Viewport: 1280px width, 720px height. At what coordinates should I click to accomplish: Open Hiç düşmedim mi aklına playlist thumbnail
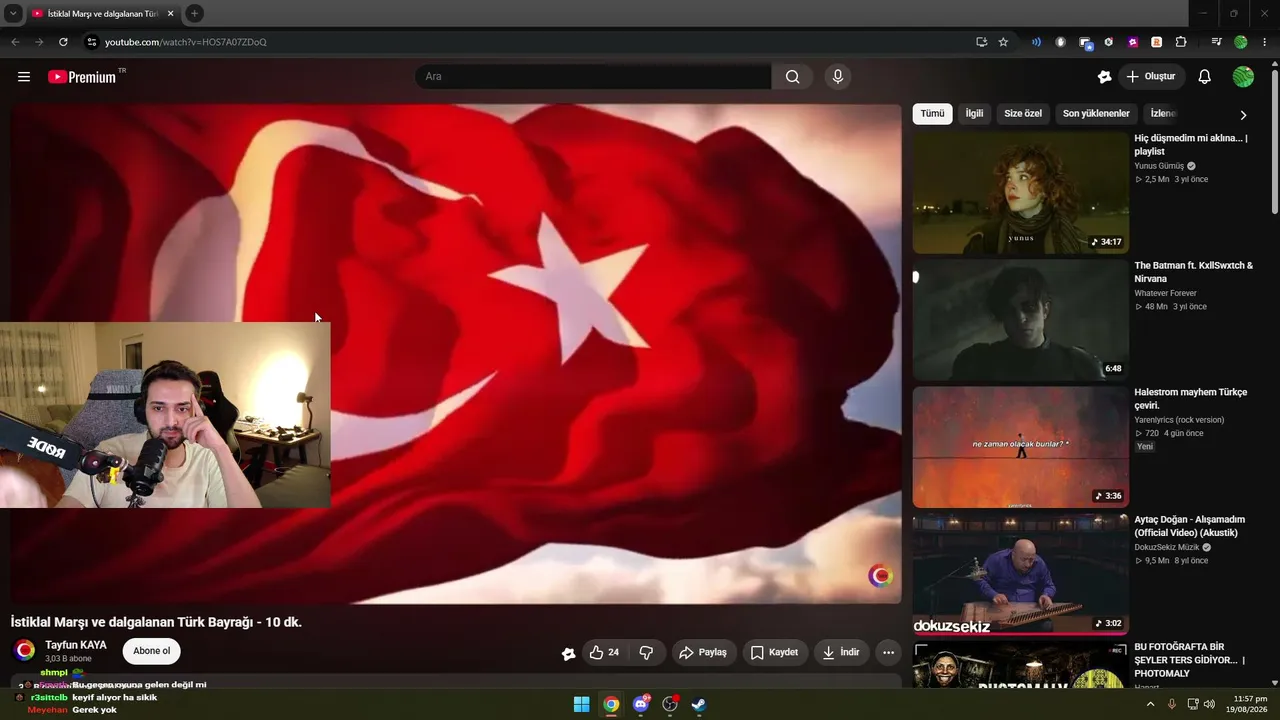point(1020,193)
